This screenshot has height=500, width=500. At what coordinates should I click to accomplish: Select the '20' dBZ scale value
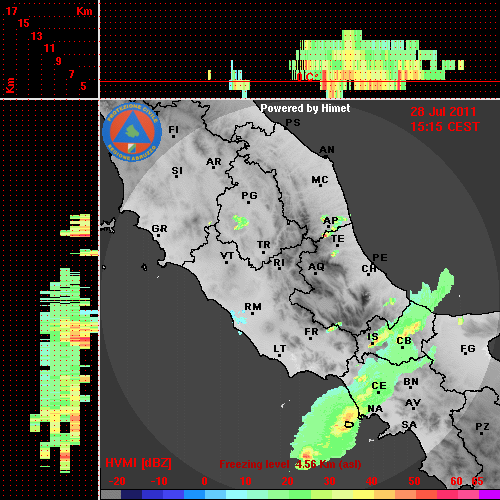(x=288, y=481)
